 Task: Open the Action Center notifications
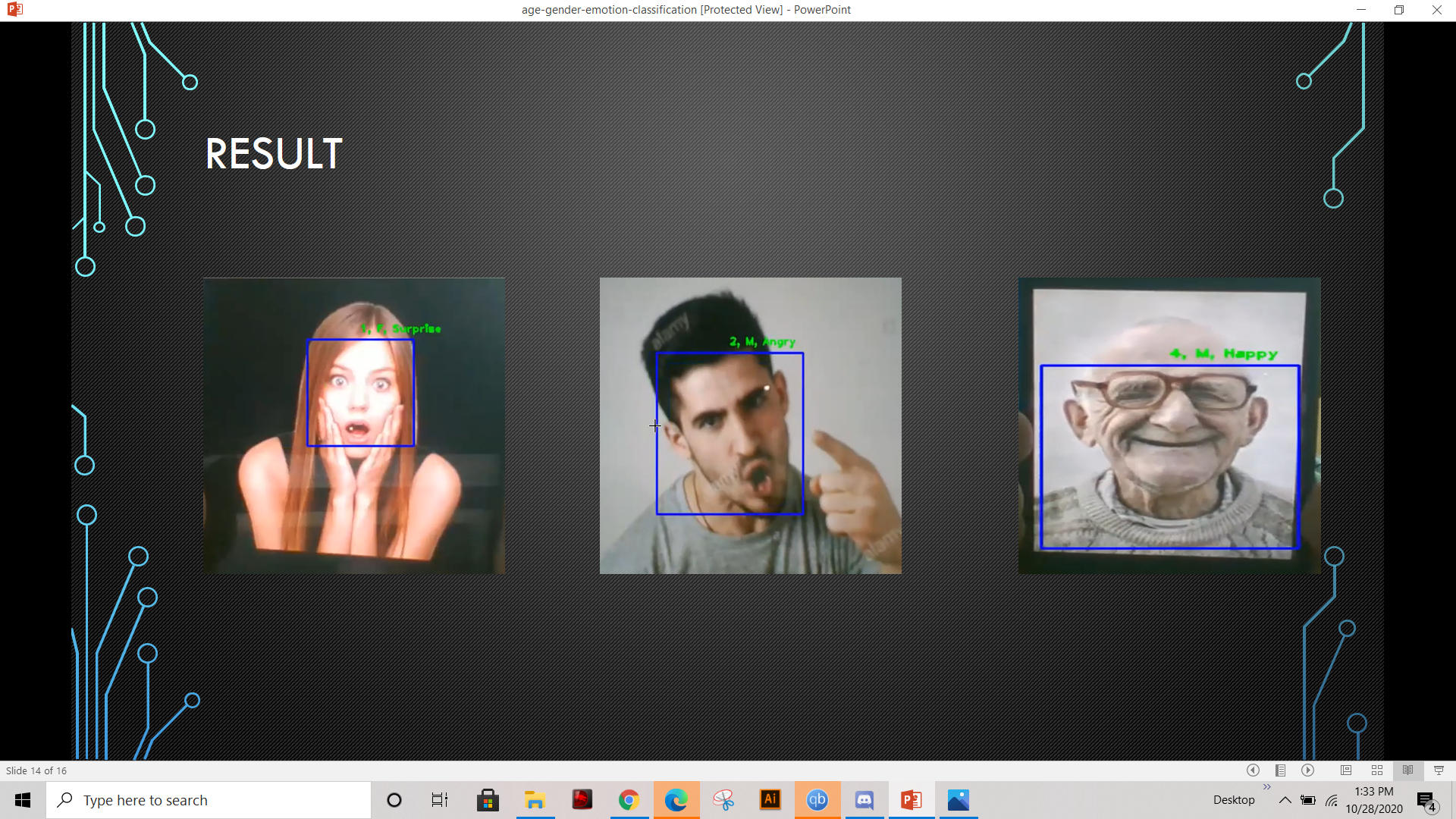pyautogui.click(x=1426, y=800)
